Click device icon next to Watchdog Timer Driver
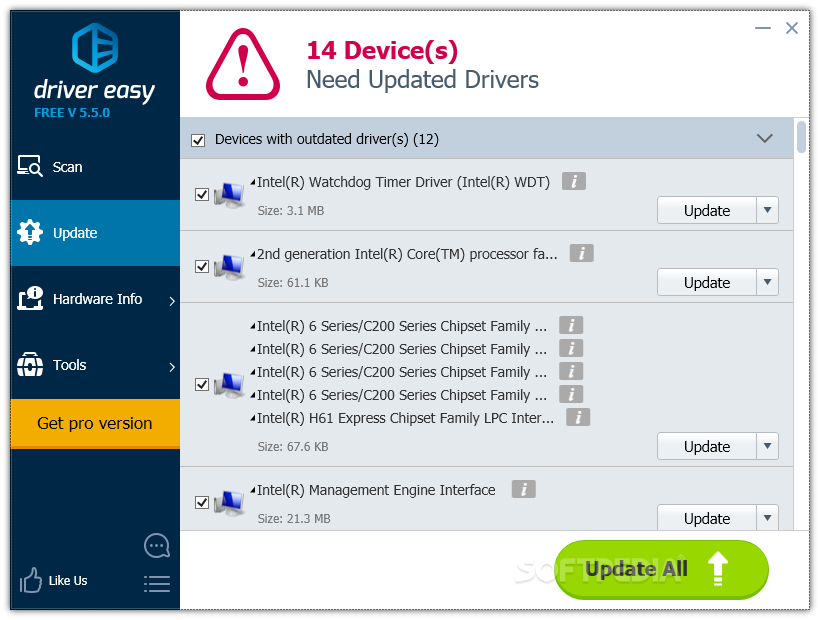 pyautogui.click(x=229, y=195)
